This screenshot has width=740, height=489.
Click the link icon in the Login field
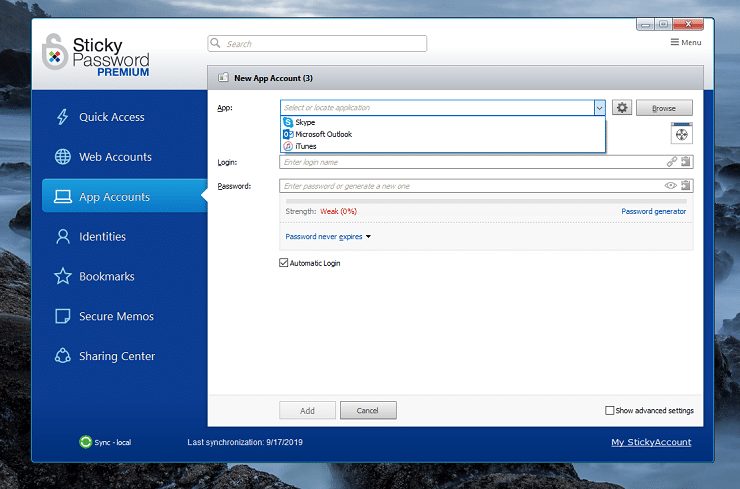point(672,161)
